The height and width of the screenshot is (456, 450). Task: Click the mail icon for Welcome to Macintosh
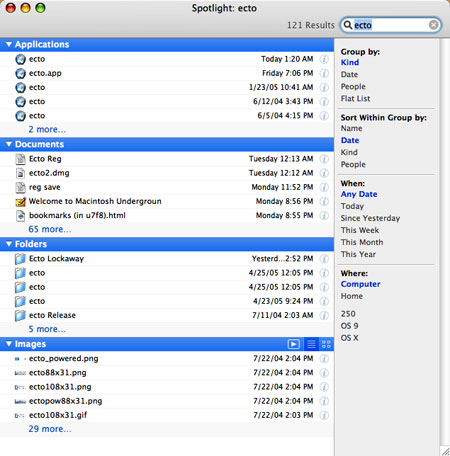[x=20, y=202]
